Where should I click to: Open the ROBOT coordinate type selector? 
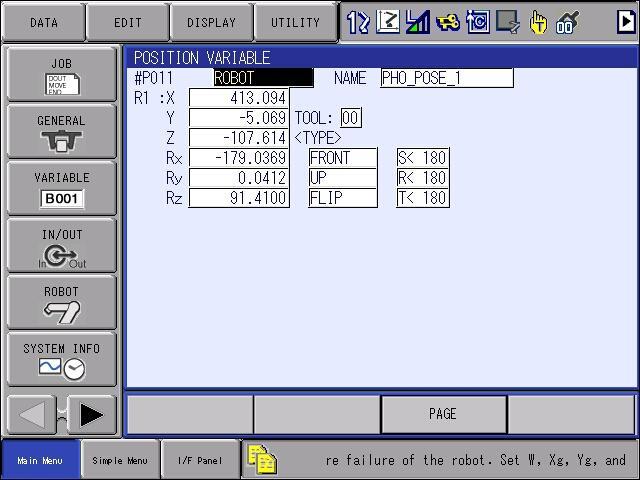click(x=264, y=78)
